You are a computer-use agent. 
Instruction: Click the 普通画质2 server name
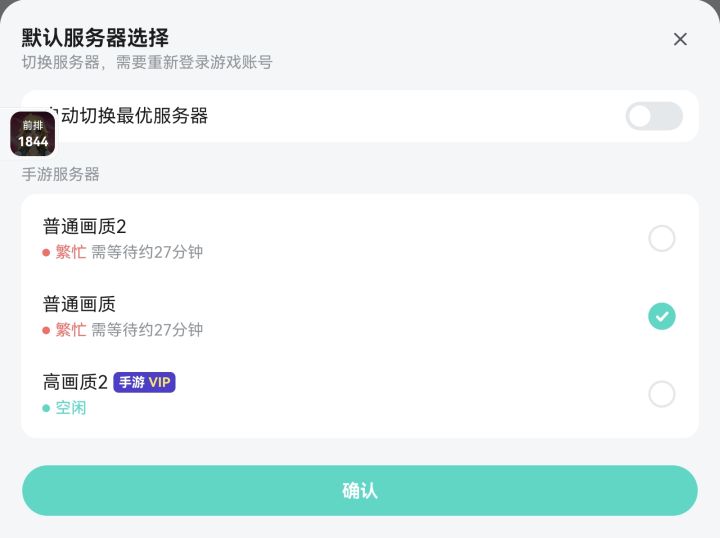pos(84,226)
